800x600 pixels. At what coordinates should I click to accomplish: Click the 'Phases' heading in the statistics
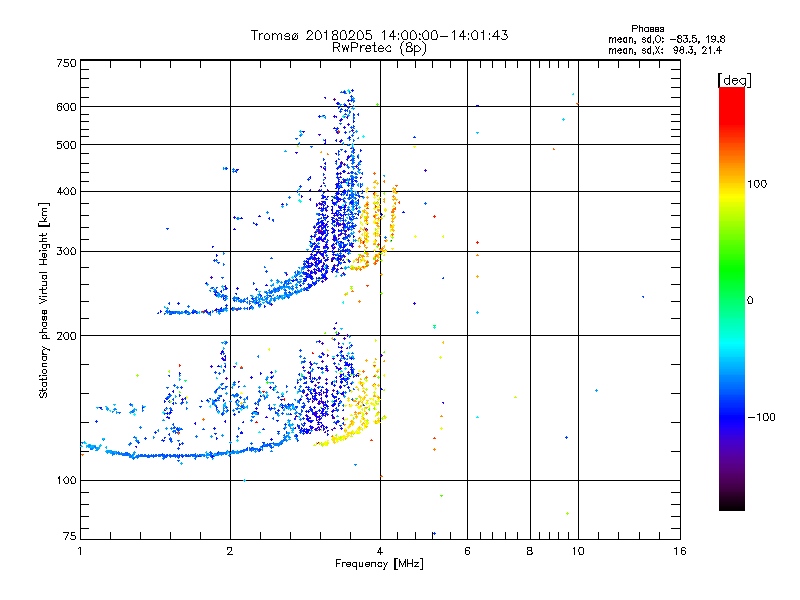(x=647, y=29)
